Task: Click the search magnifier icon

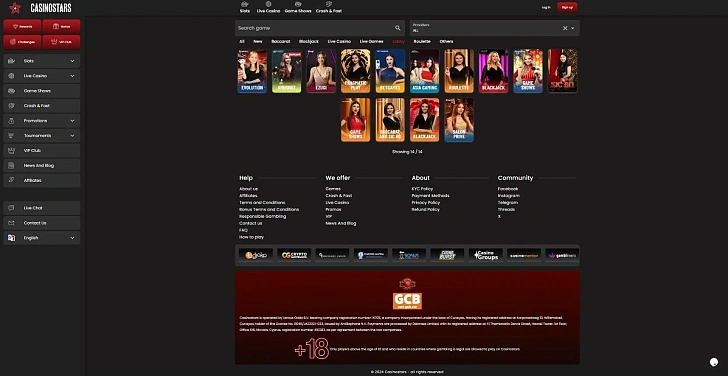Action: pos(398,28)
